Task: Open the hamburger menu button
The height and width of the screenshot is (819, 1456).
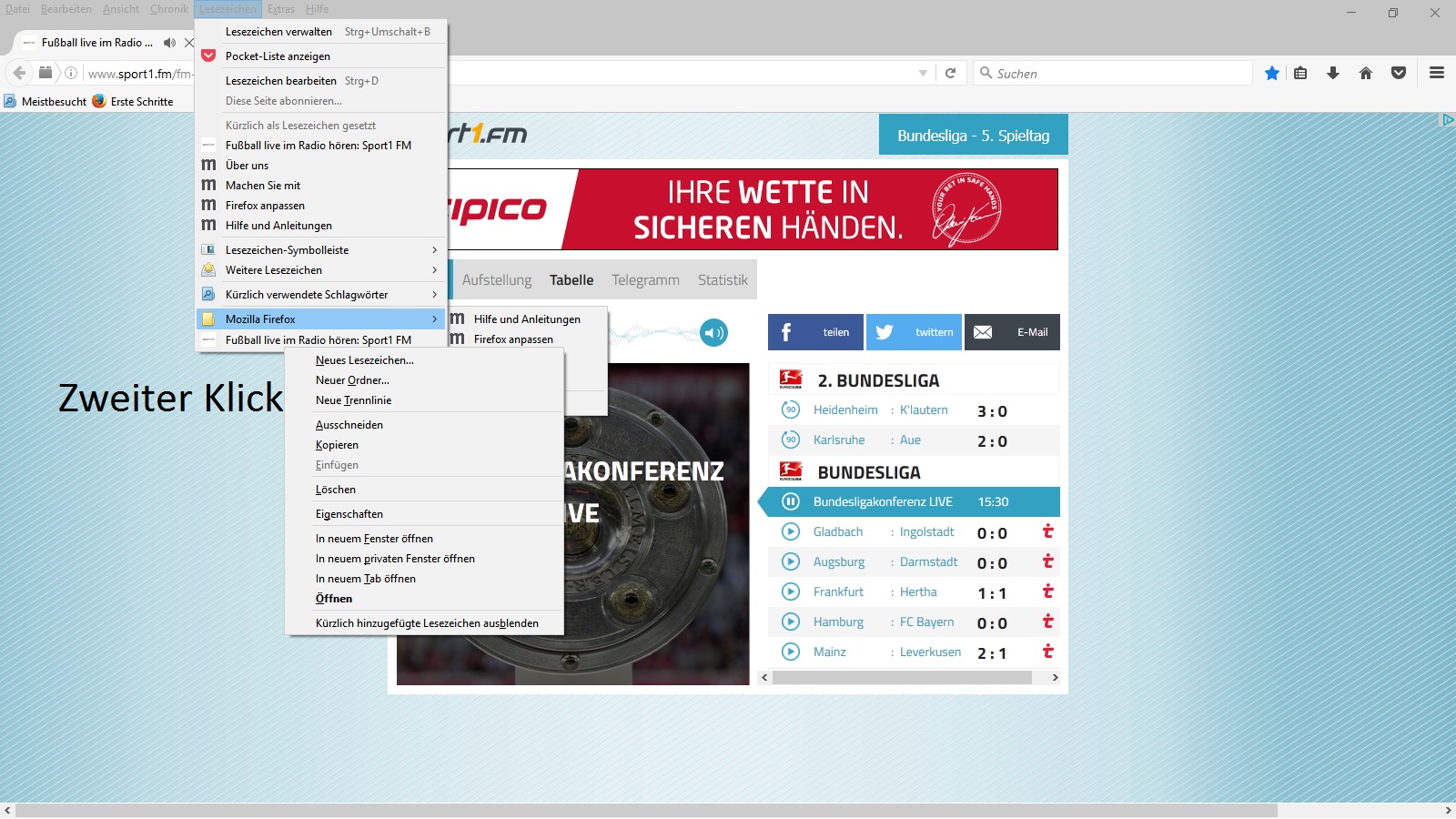Action: [1437, 73]
